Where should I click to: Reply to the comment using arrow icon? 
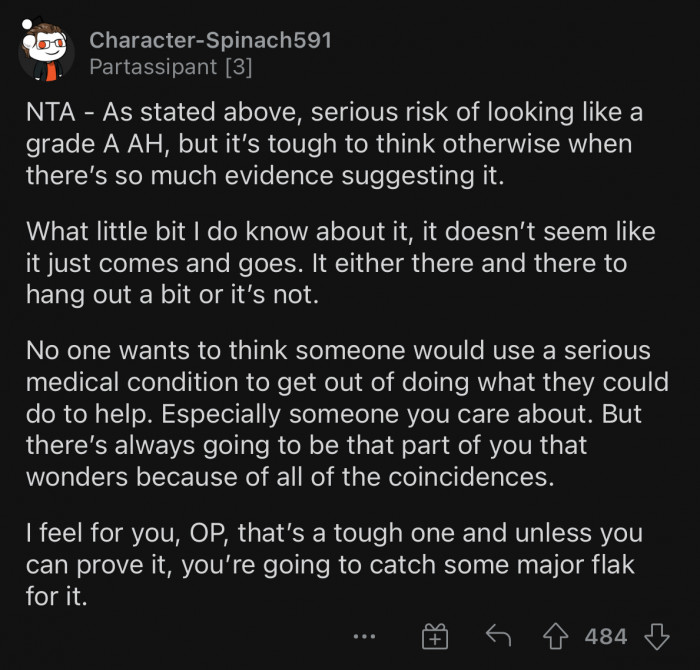498,636
